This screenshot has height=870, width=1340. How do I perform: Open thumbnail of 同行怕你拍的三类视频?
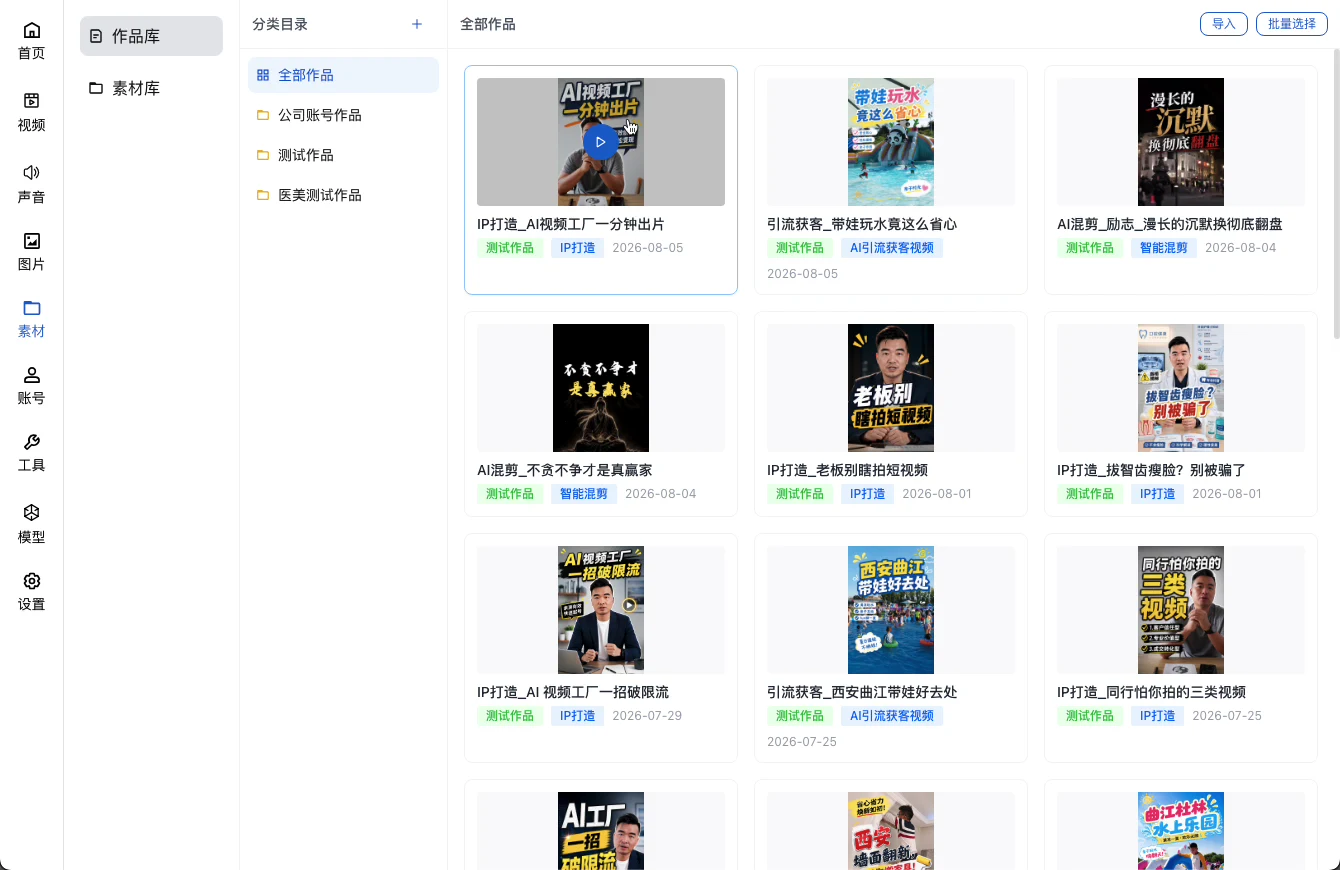click(1181, 610)
